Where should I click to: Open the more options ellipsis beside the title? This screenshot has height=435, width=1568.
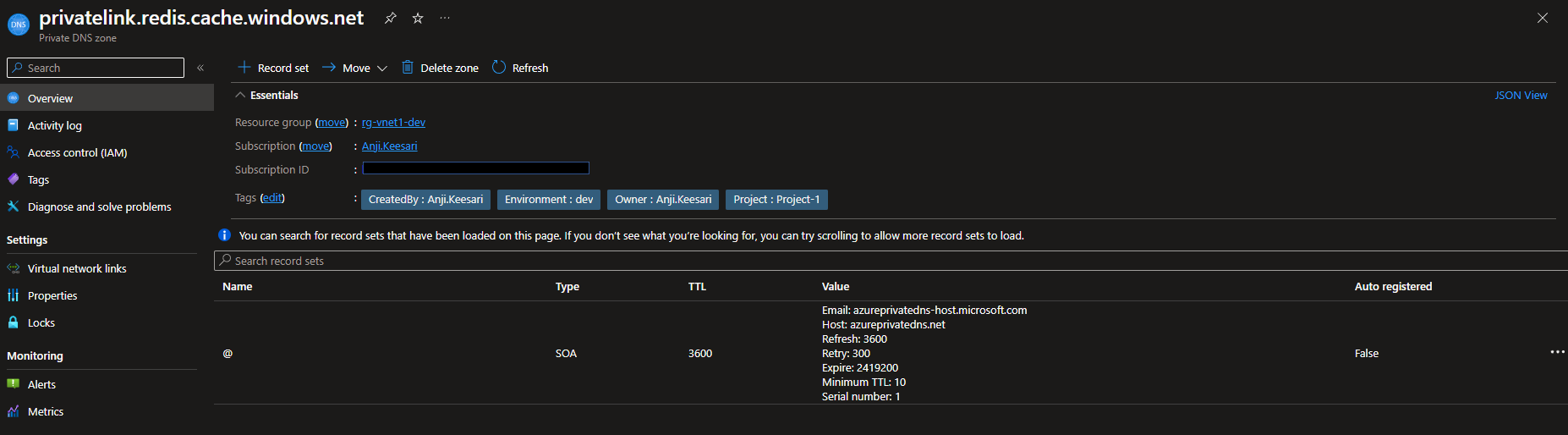point(445,18)
